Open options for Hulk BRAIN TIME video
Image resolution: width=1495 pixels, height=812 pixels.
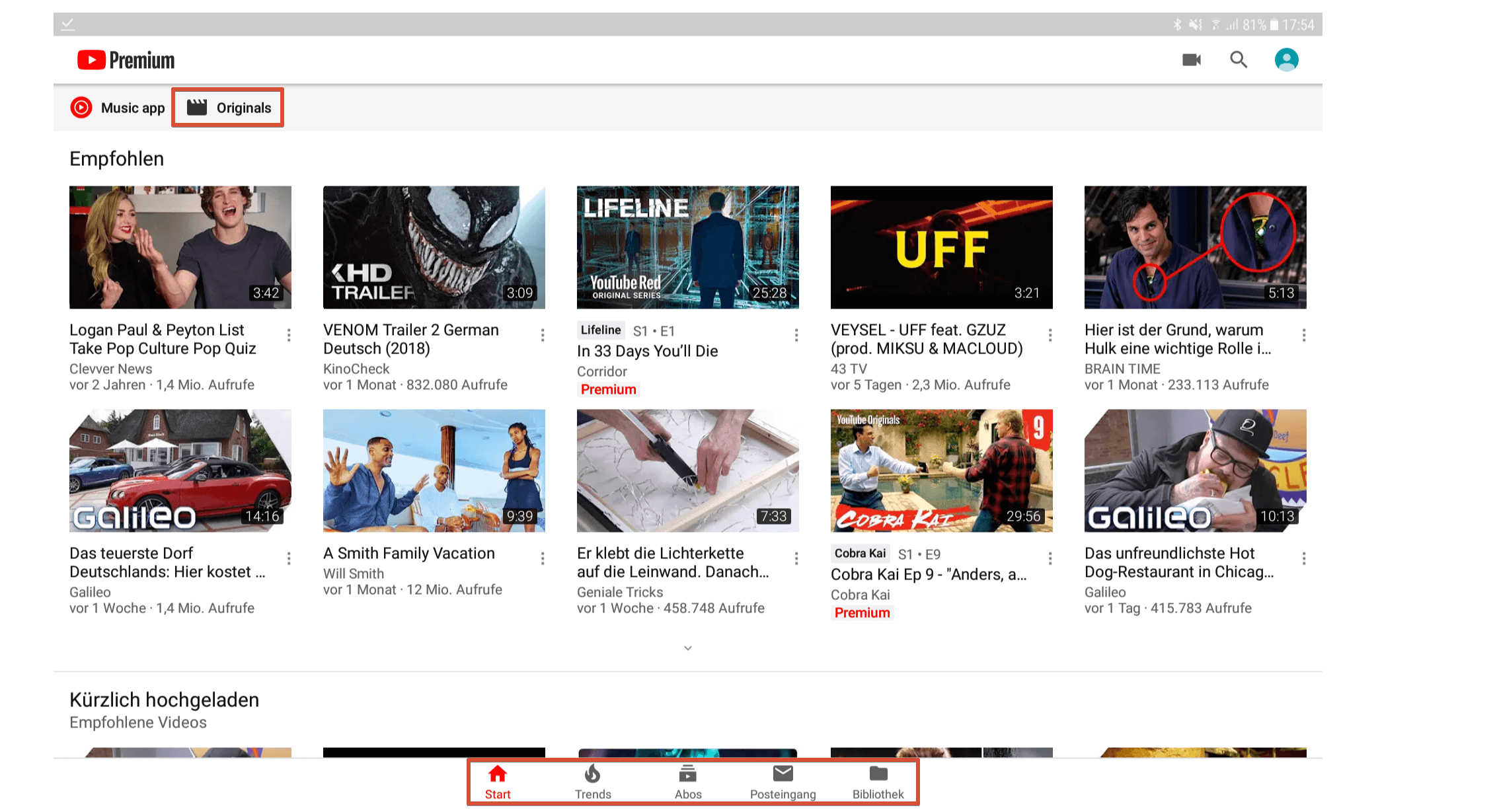pyautogui.click(x=1304, y=335)
